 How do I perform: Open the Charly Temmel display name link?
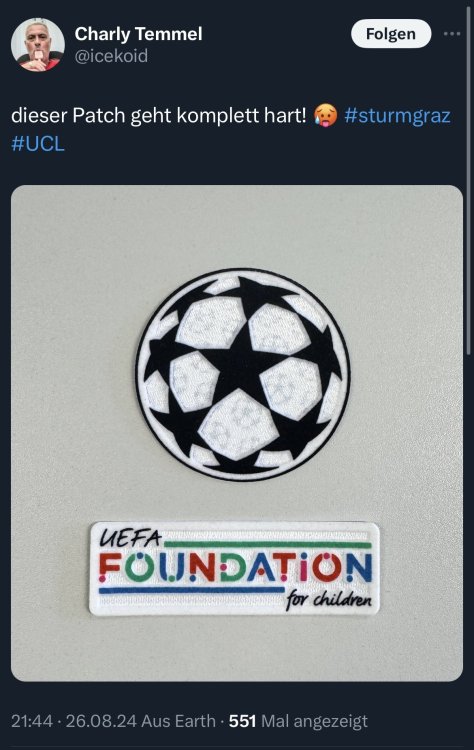pos(138,34)
